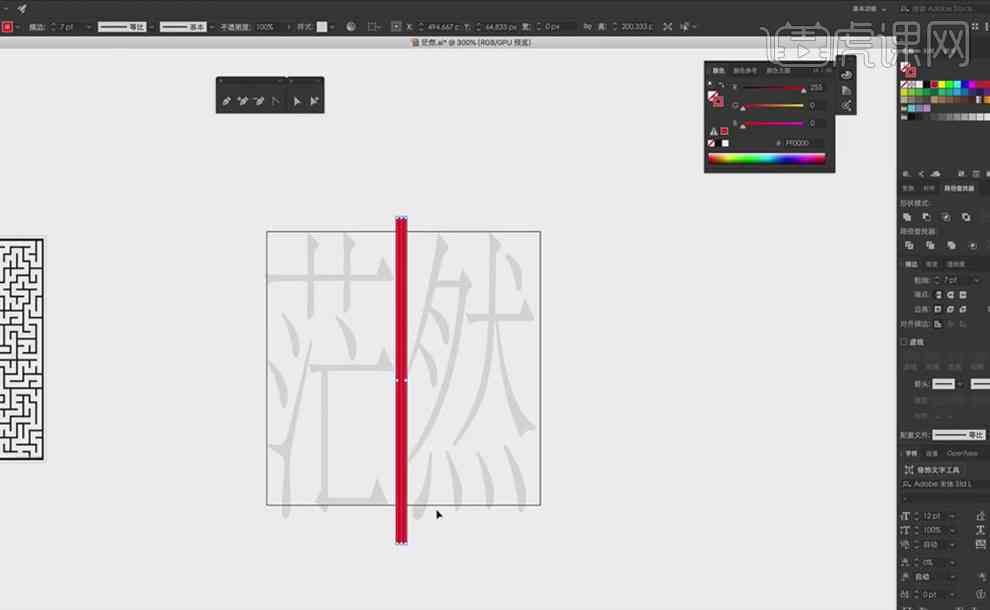Select the Round Cap option
Screen dimensions: 990x610
[x=951, y=295]
